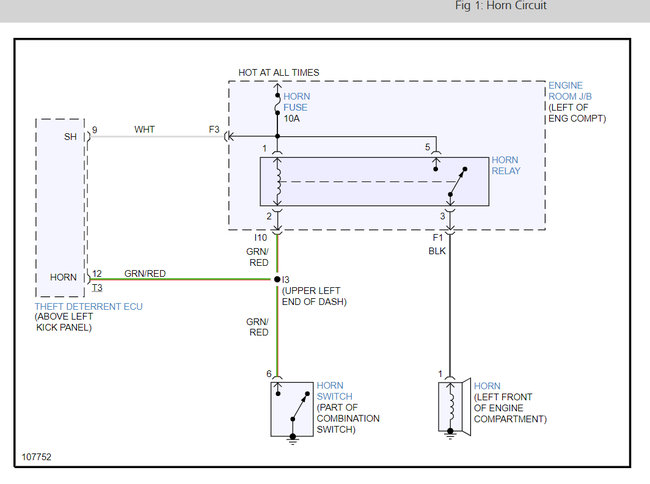Click the I3 splice junction dot
The height and width of the screenshot is (484, 650).
(x=277, y=279)
